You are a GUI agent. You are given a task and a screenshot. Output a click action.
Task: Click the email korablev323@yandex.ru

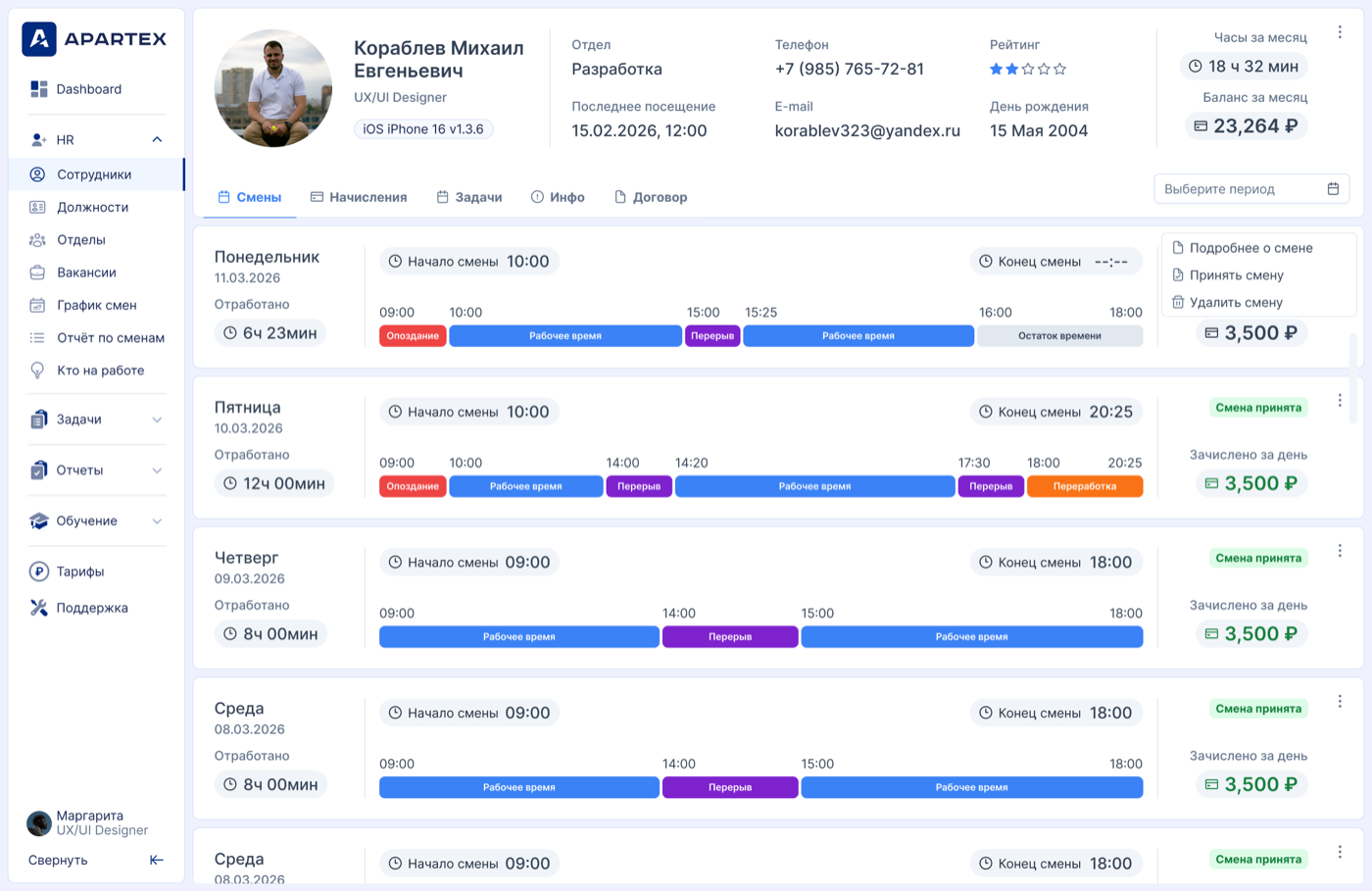867,130
